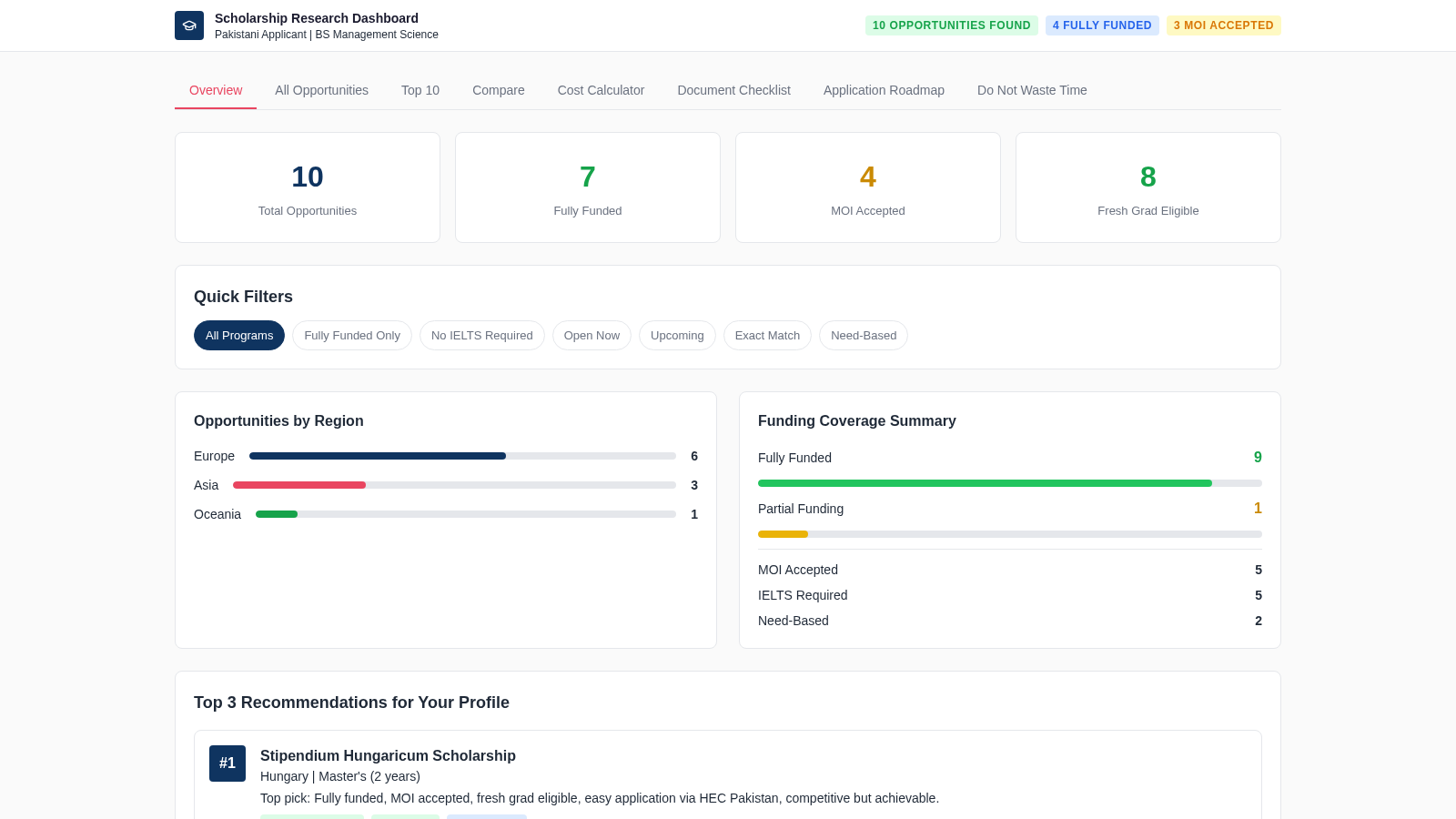Enable the Exact Match filter
Screen dimensions: 1456x819
767,336
